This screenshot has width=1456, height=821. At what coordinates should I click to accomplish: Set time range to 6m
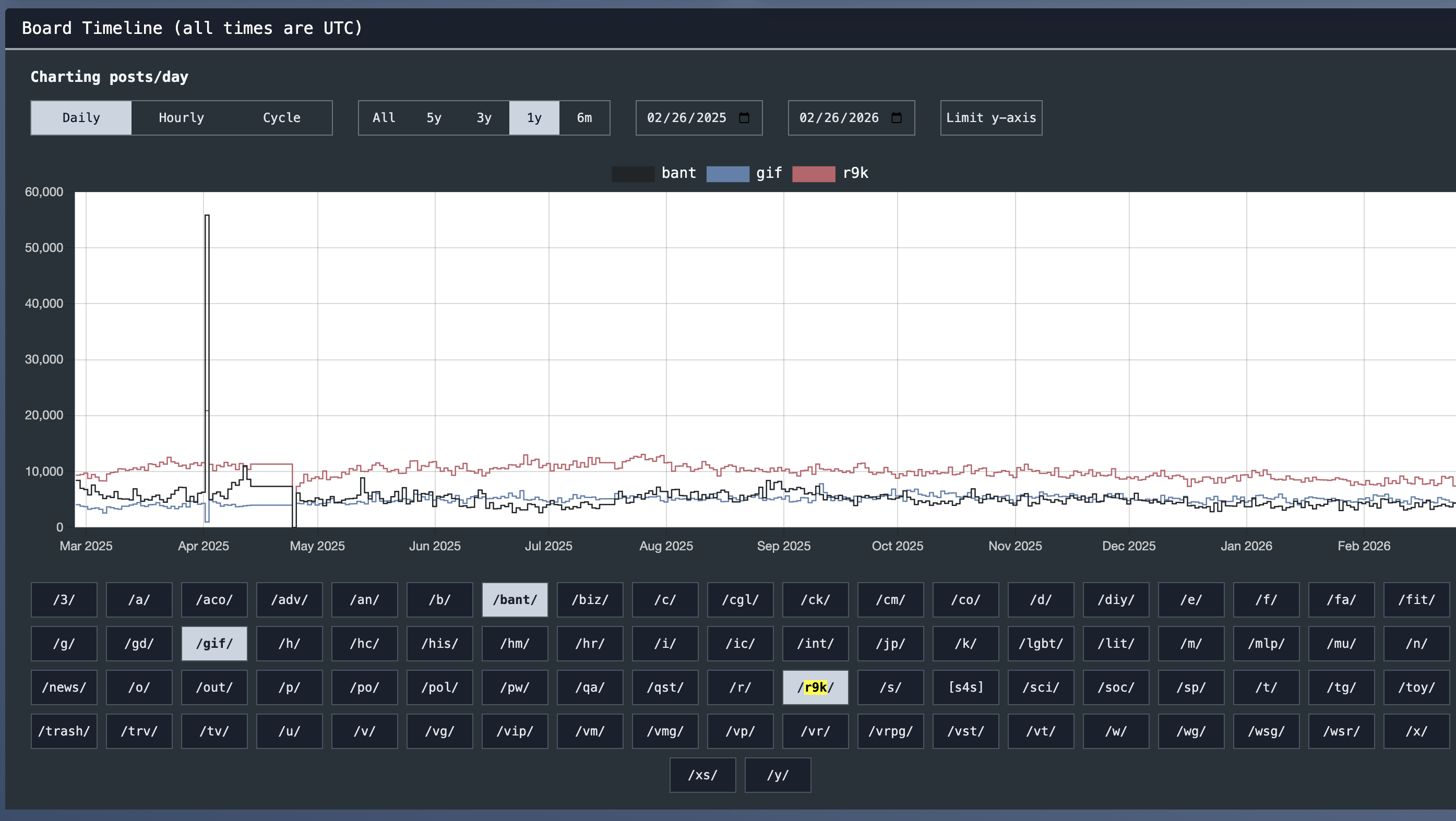(584, 117)
